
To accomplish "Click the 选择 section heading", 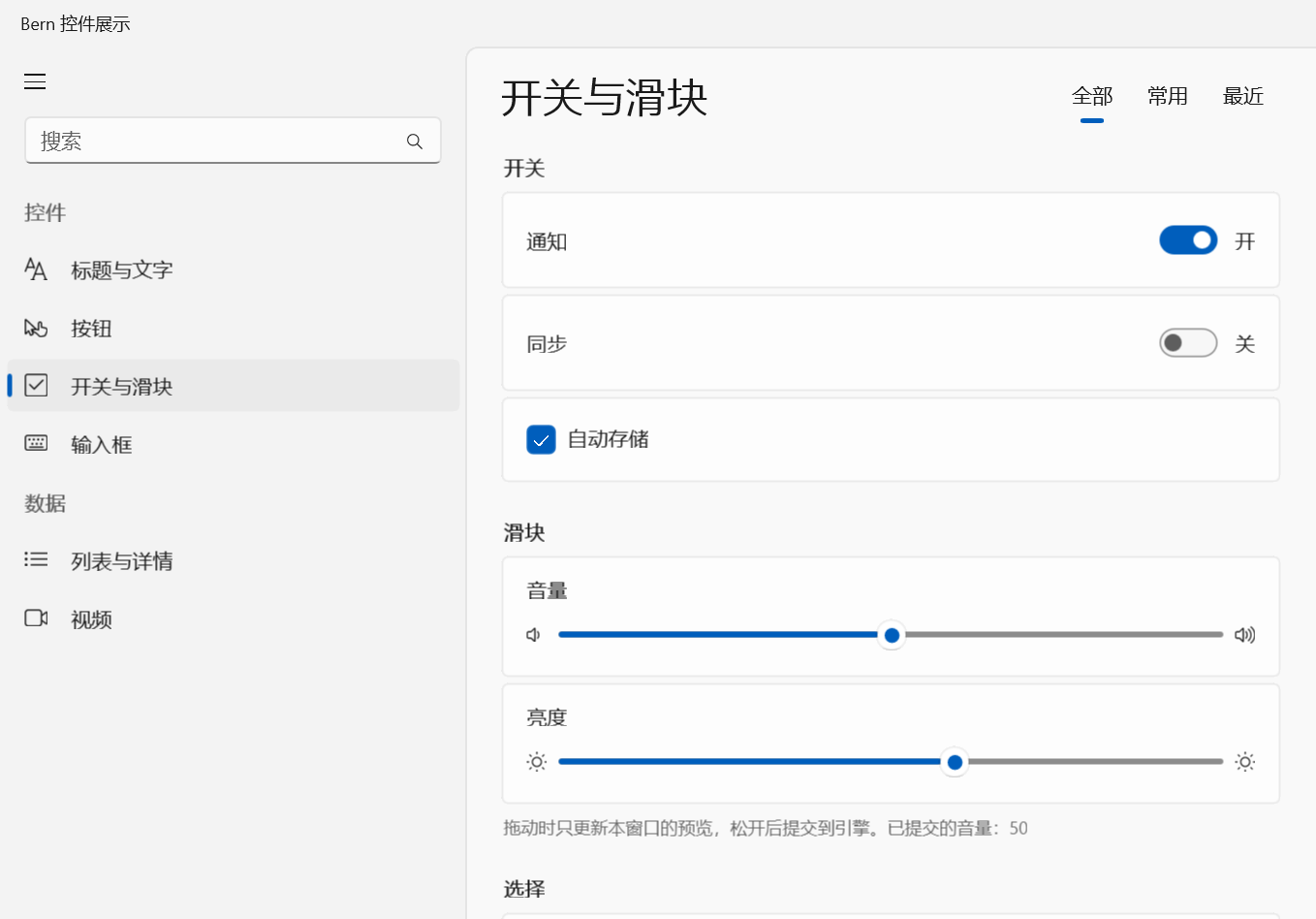I will pos(524,889).
